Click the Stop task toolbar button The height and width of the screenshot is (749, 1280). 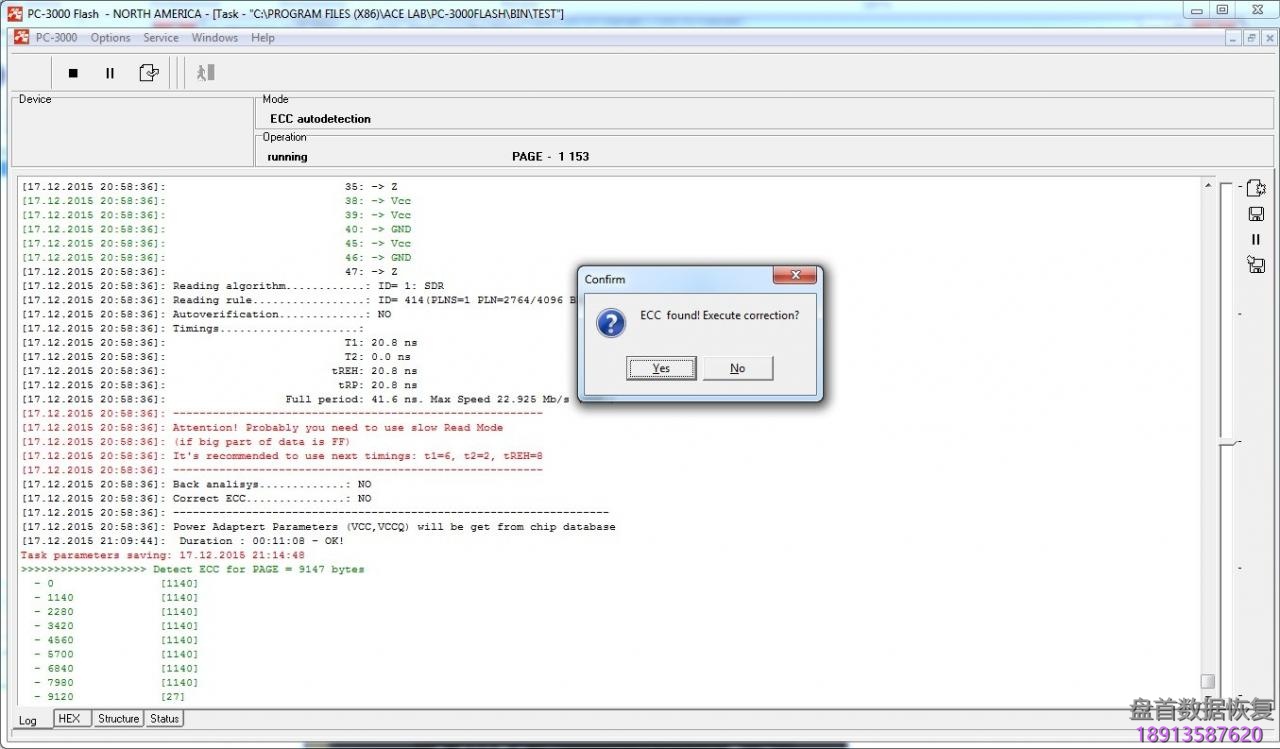(73, 73)
